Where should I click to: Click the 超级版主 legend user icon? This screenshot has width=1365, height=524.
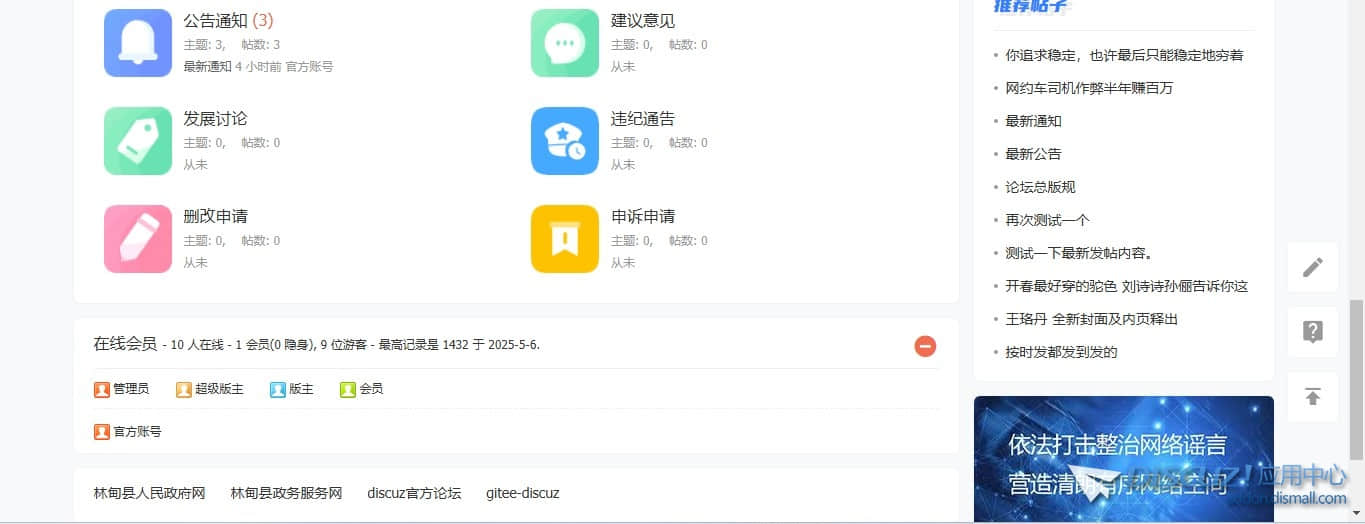click(184, 389)
